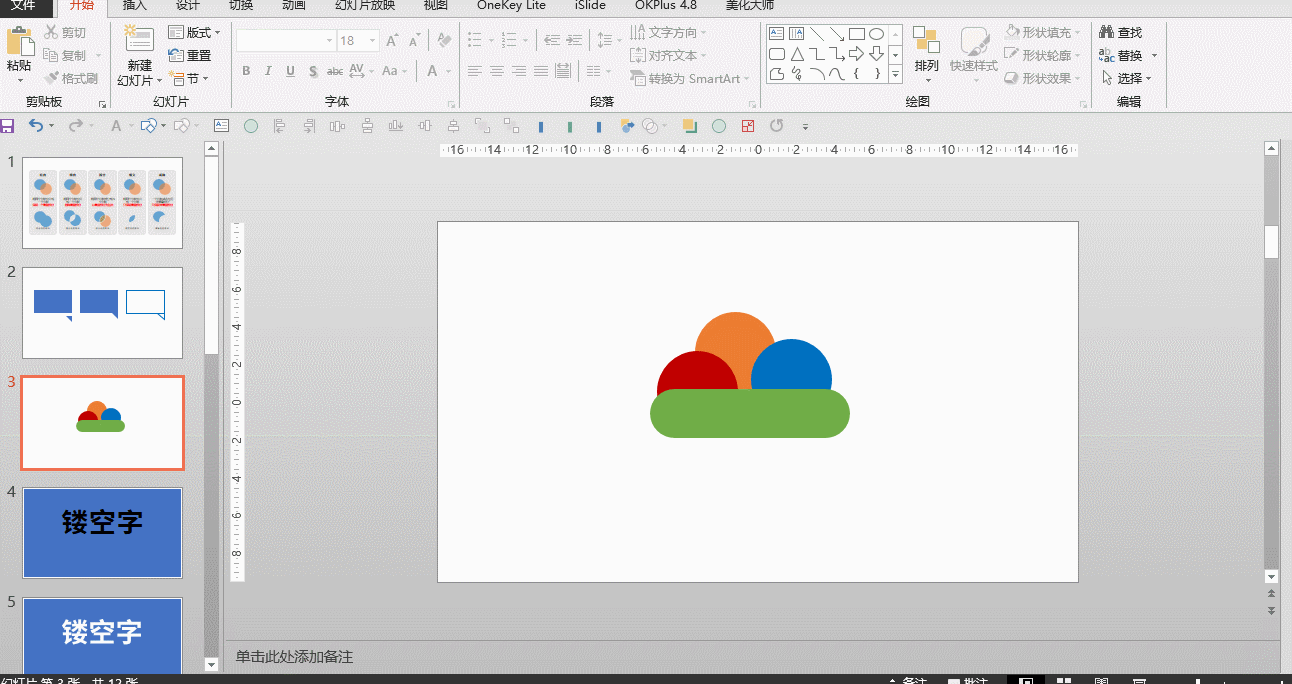Click the Paste clipboard icon
Image resolution: width=1292 pixels, height=684 pixels.
19,42
